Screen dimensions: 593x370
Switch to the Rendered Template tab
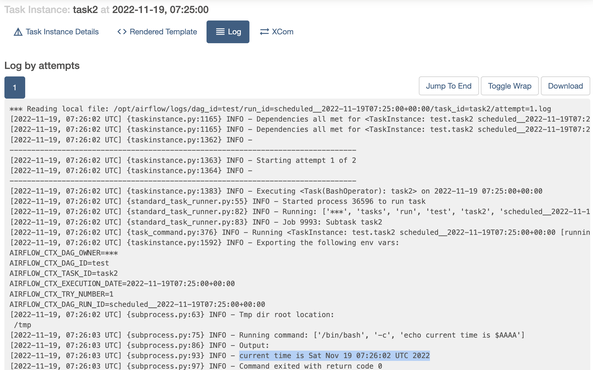click(x=157, y=32)
